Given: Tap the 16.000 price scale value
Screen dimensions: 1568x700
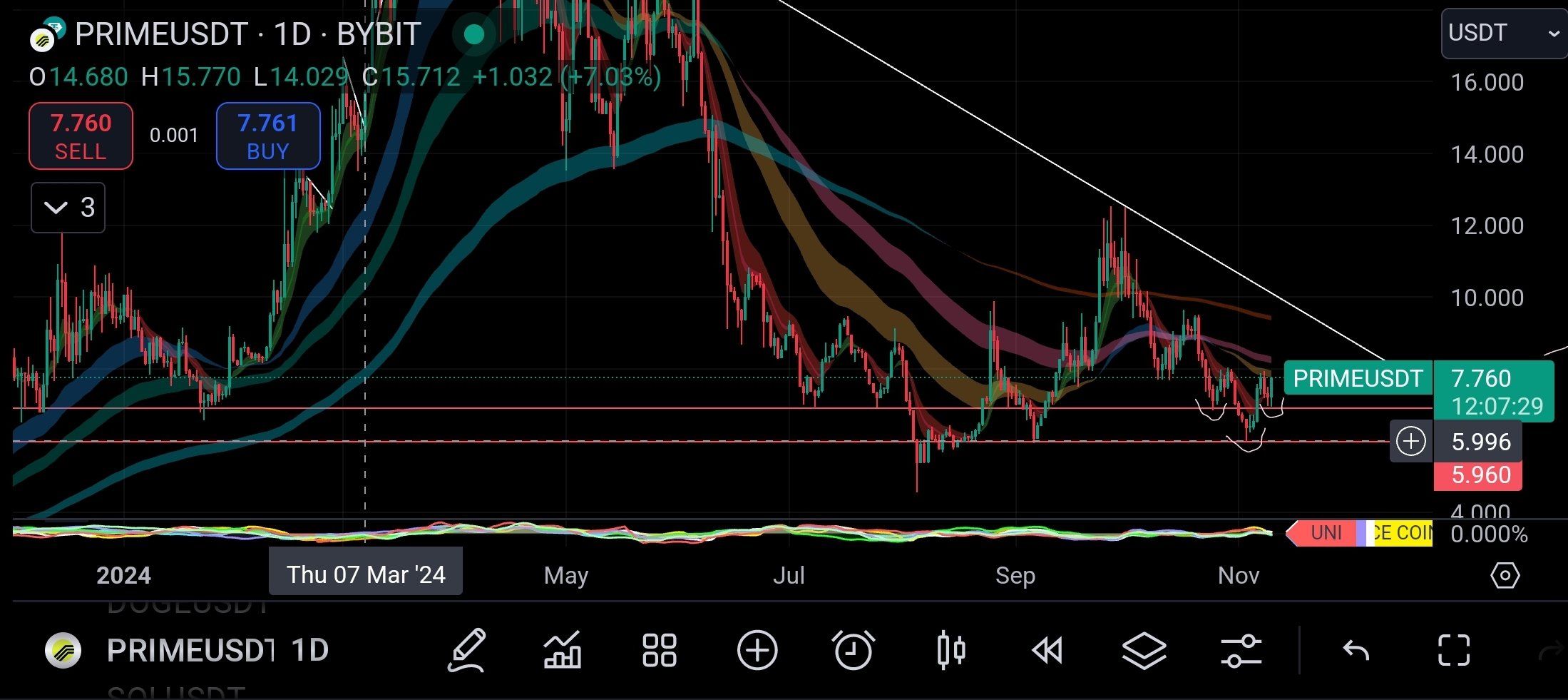Looking at the screenshot, I should [1487, 82].
